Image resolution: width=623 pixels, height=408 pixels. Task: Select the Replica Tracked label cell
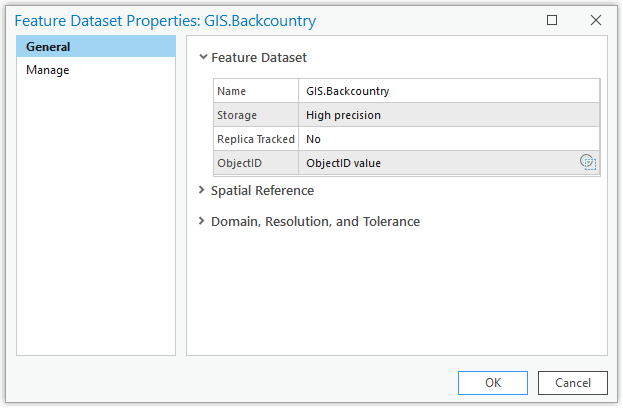256,139
